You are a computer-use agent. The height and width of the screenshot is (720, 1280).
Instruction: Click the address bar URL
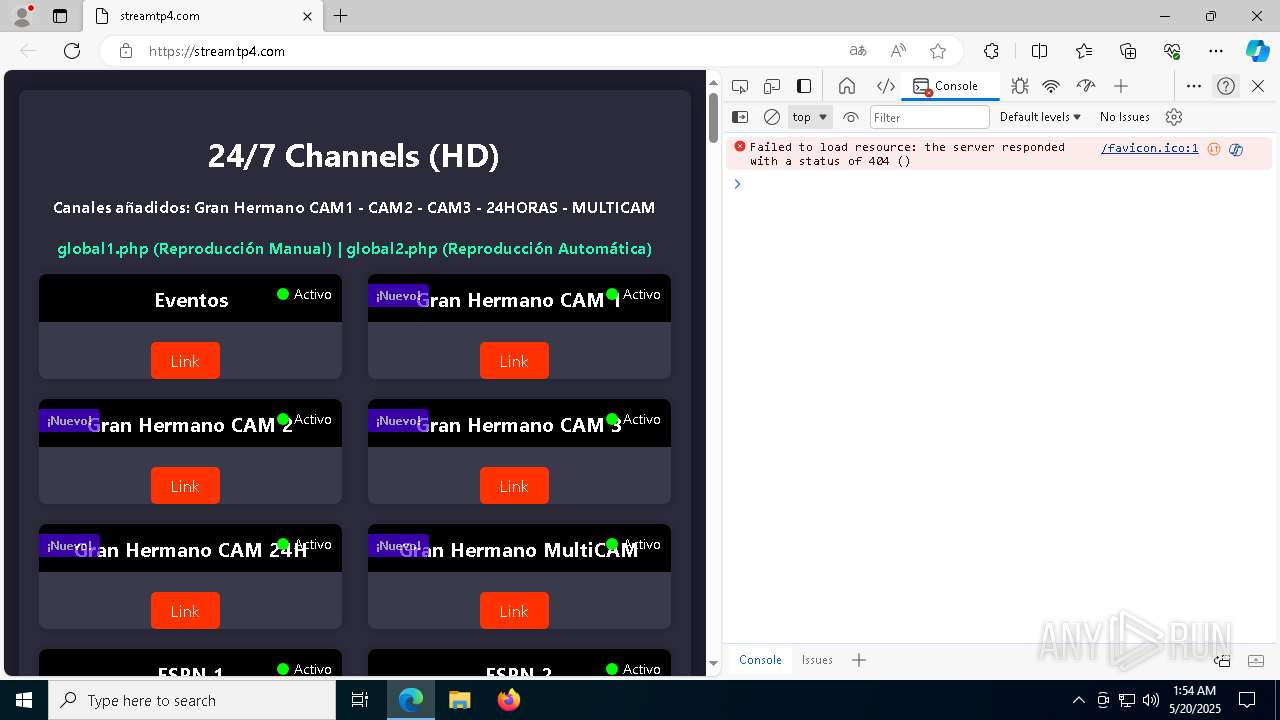click(217, 51)
